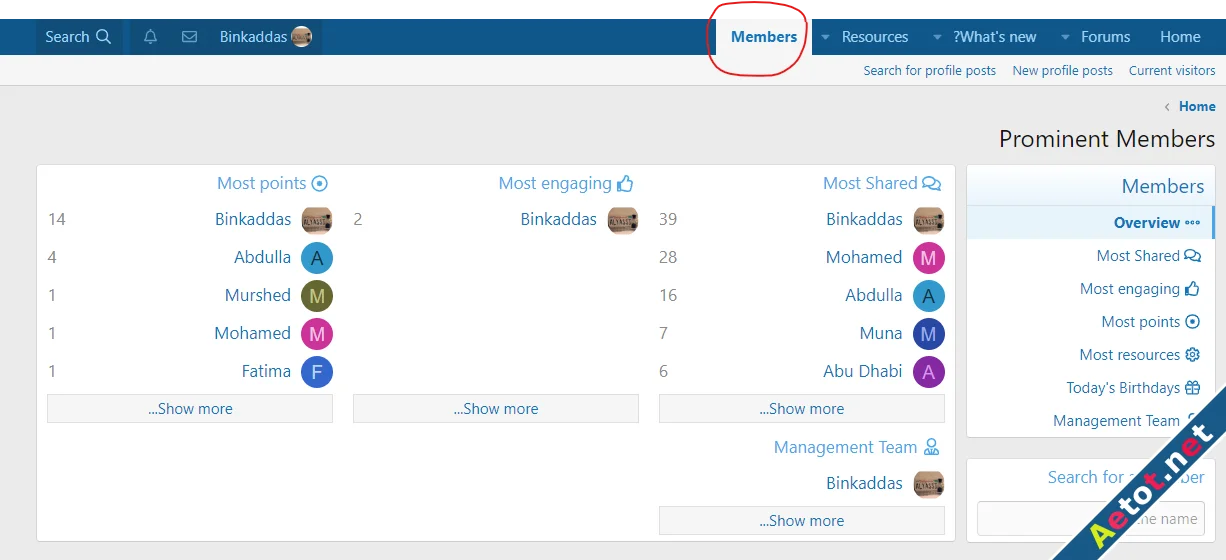Open Abdulla's avatar in Most points list
Screen dimensions: 1226x560
pos(317,258)
